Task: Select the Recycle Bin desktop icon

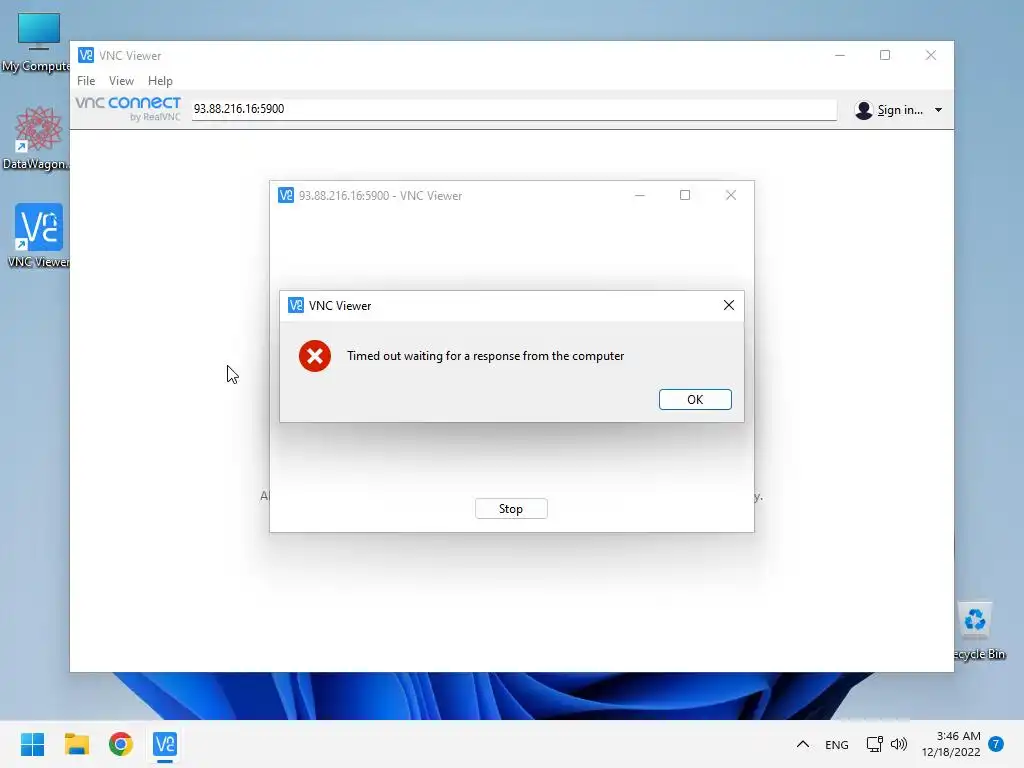Action: [x=976, y=631]
